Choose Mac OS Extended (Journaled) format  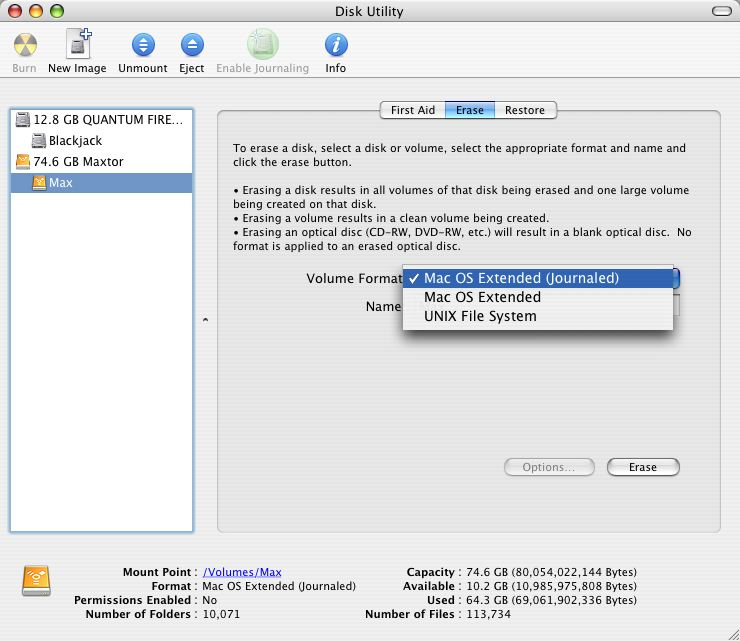(x=538, y=278)
